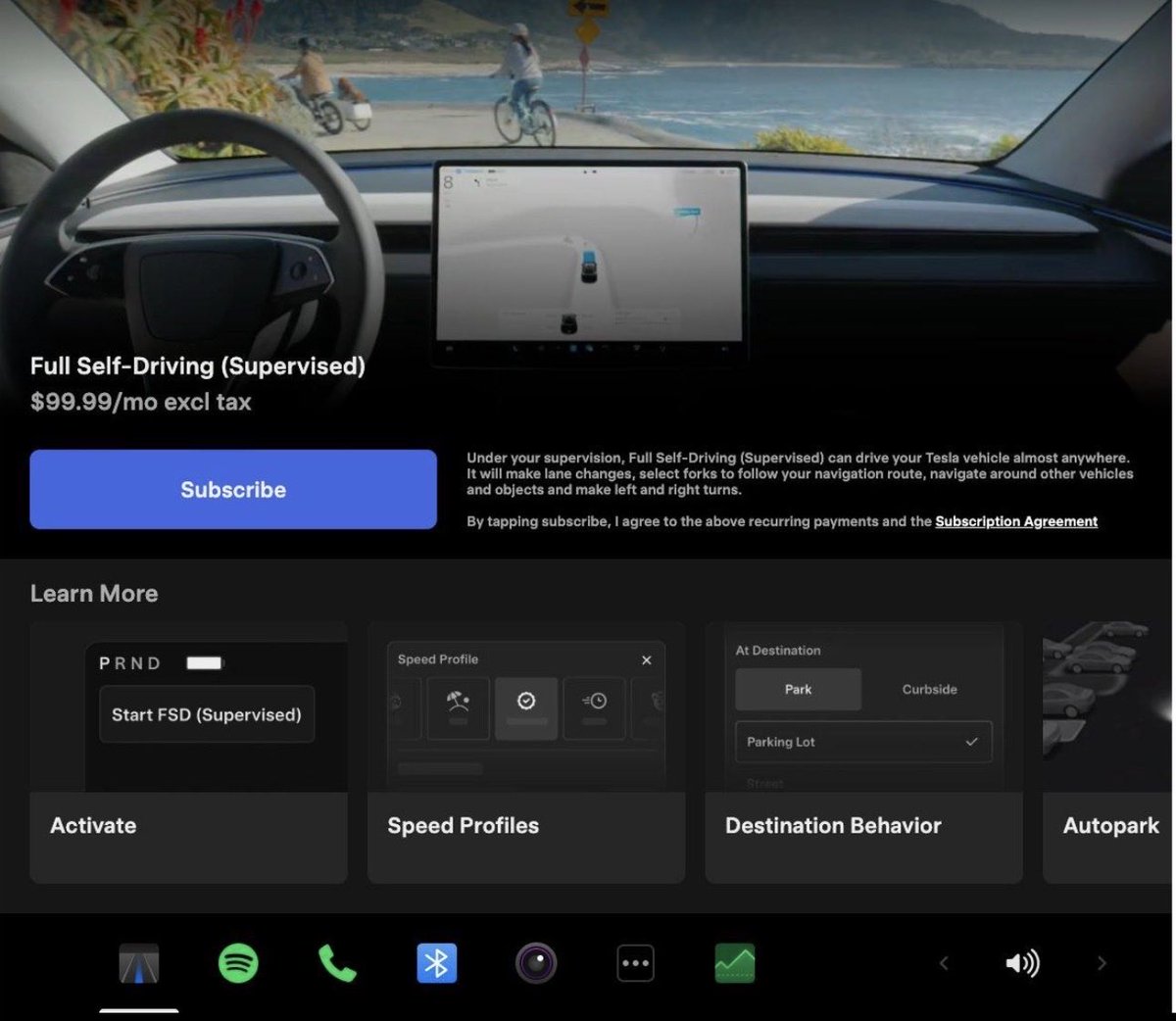Open the all apps three-dot launcher
This screenshot has height=1021, width=1176.
(635, 964)
